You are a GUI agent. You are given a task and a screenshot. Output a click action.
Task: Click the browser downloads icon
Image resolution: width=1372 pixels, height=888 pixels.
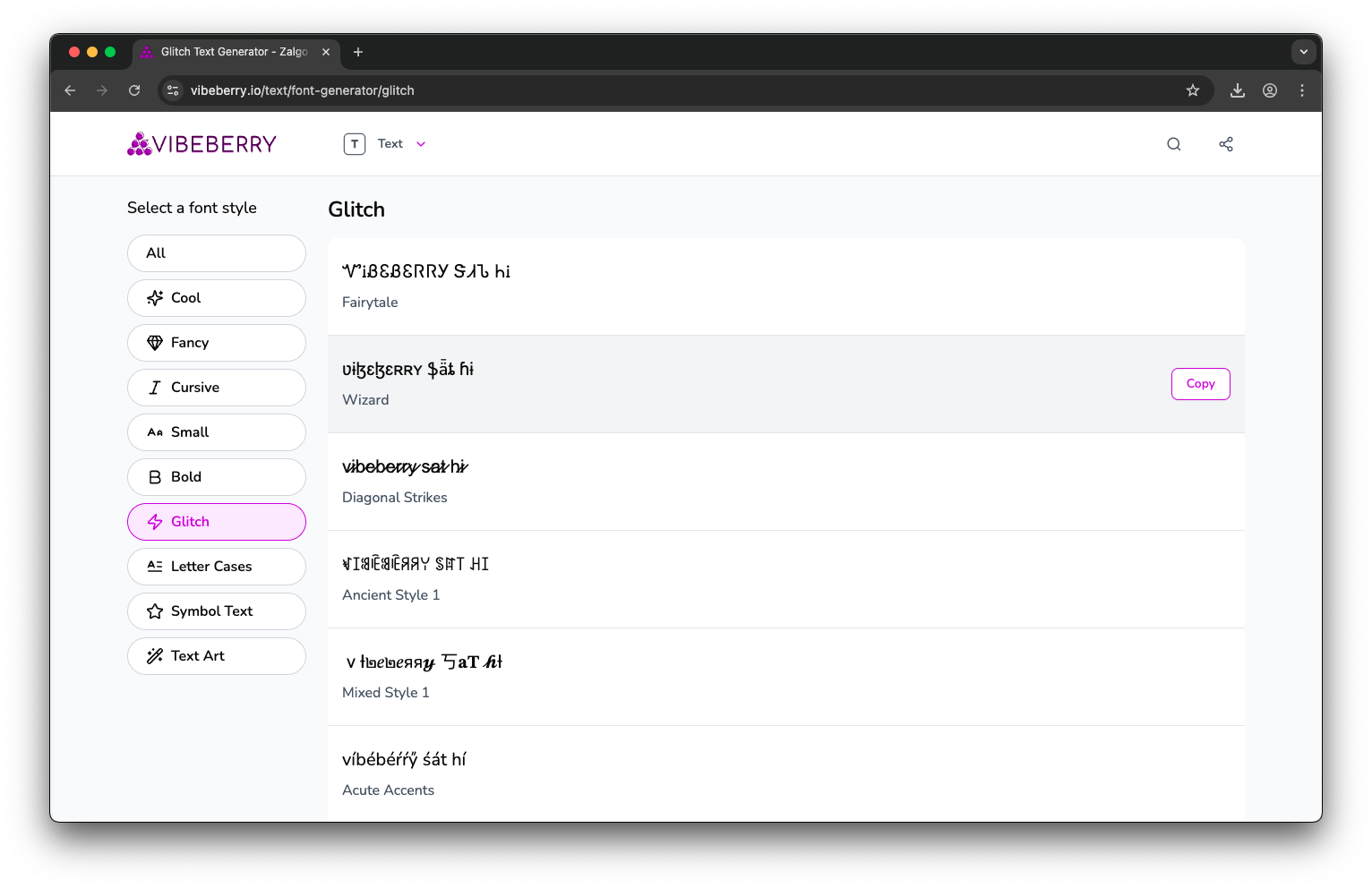1237,90
